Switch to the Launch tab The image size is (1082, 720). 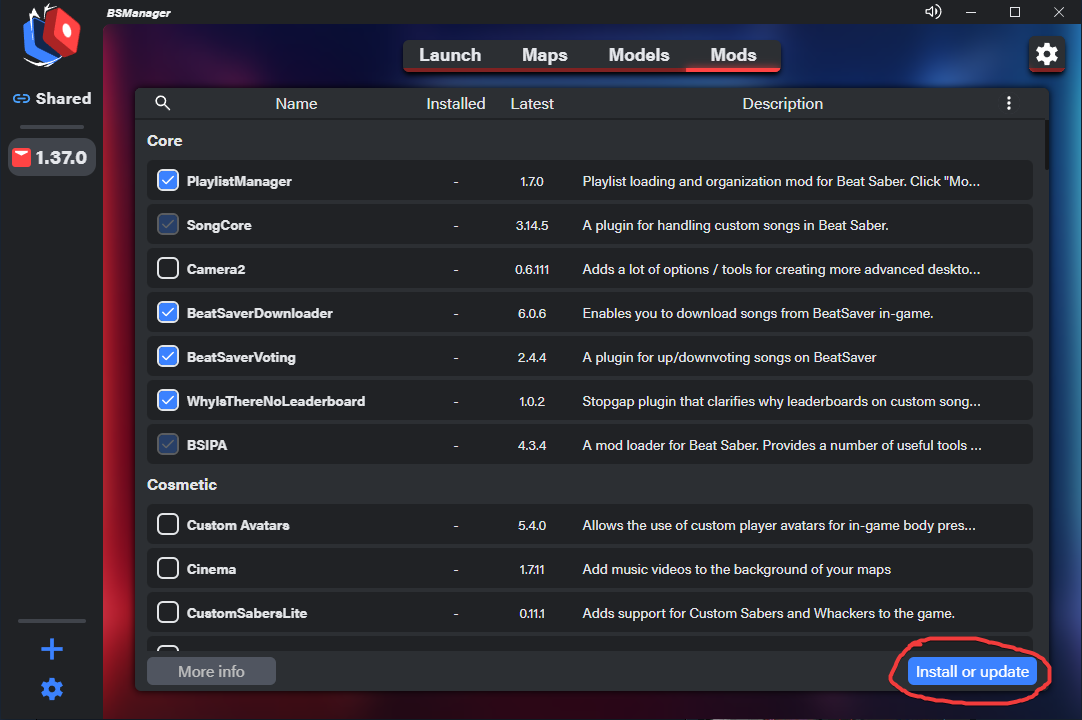point(450,55)
